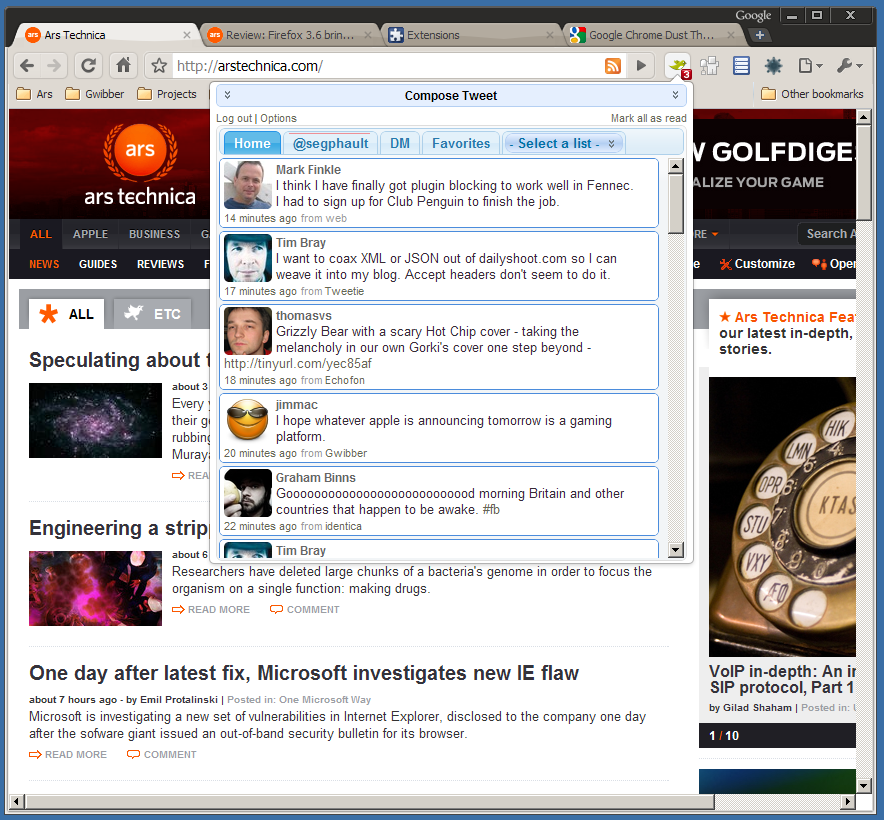
Task: Open the Ars bookmarks folder
Action: [34, 94]
